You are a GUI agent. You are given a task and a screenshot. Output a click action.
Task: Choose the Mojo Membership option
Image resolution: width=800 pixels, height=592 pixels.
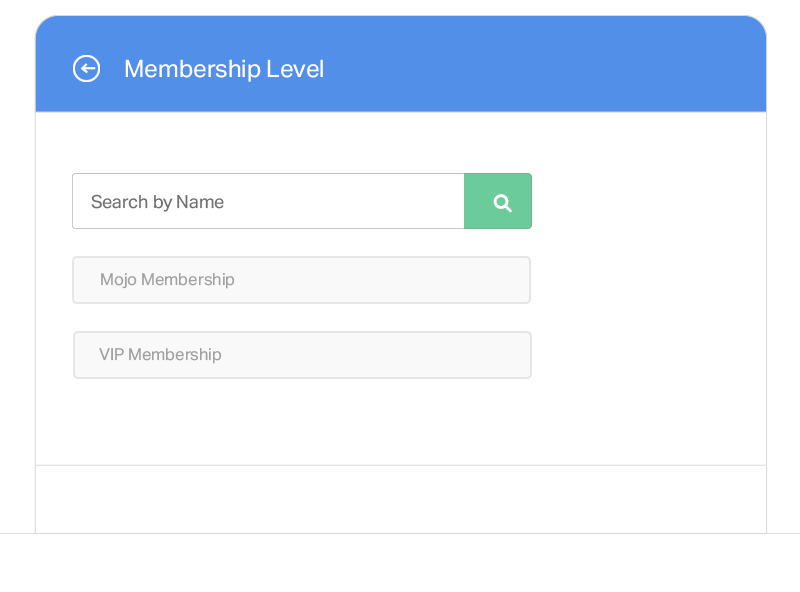(x=302, y=280)
